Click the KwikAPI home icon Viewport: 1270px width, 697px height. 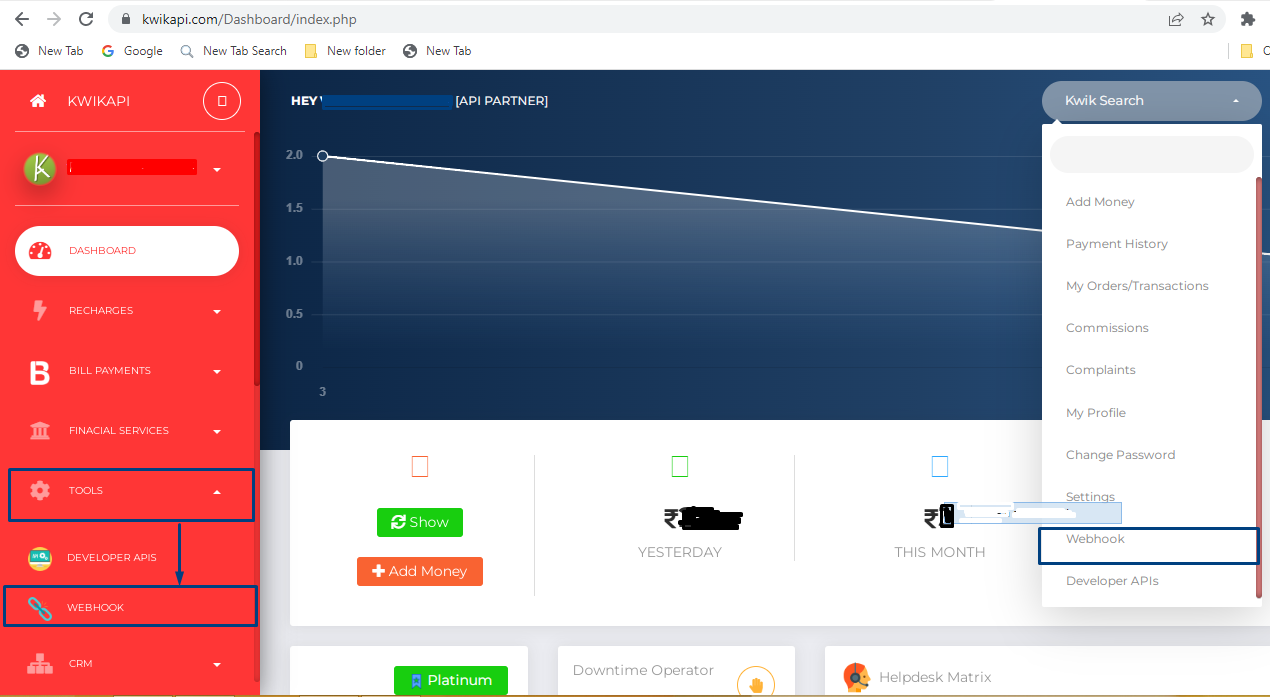38,101
